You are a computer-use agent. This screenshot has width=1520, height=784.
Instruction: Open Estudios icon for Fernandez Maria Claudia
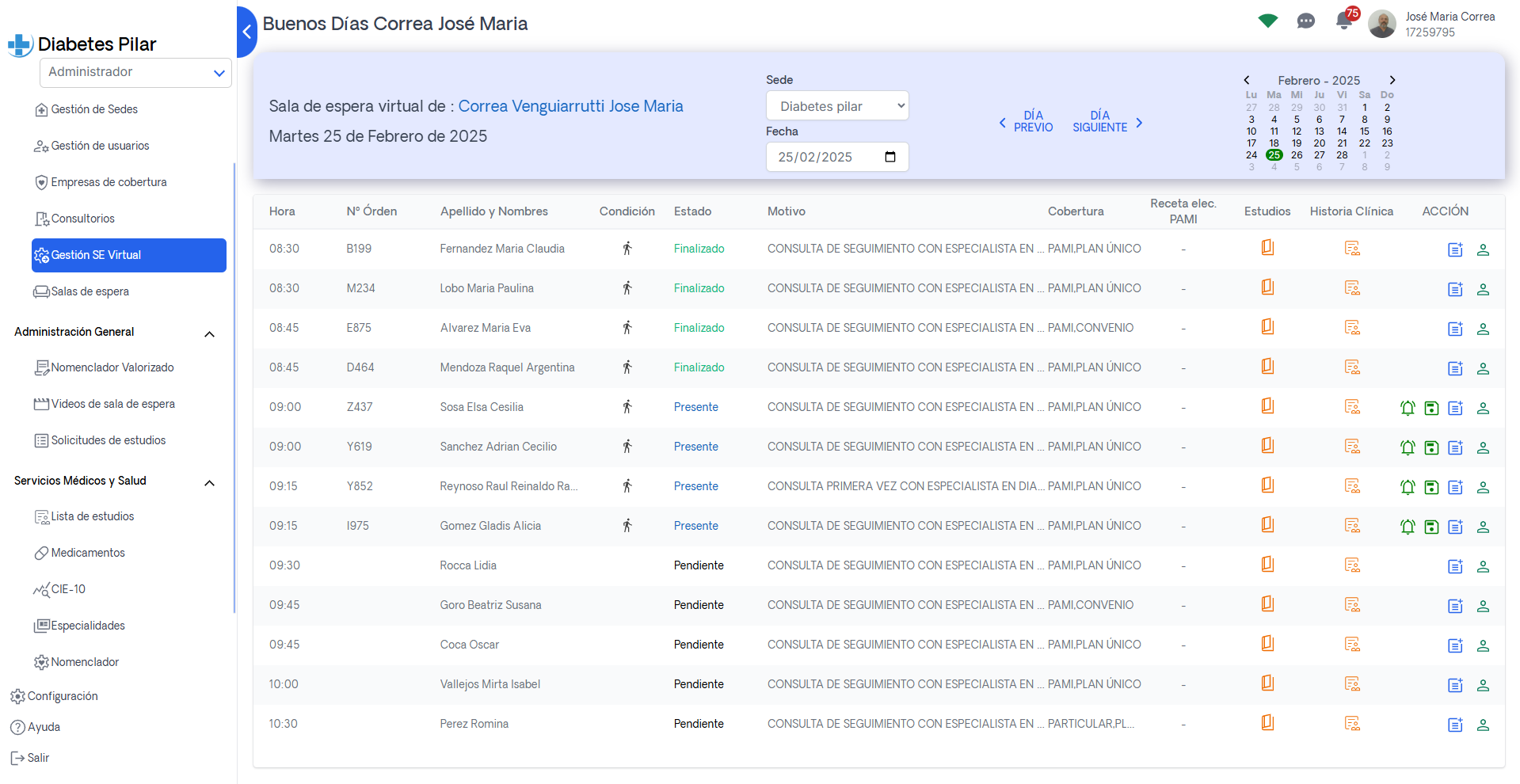pyautogui.click(x=1267, y=248)
